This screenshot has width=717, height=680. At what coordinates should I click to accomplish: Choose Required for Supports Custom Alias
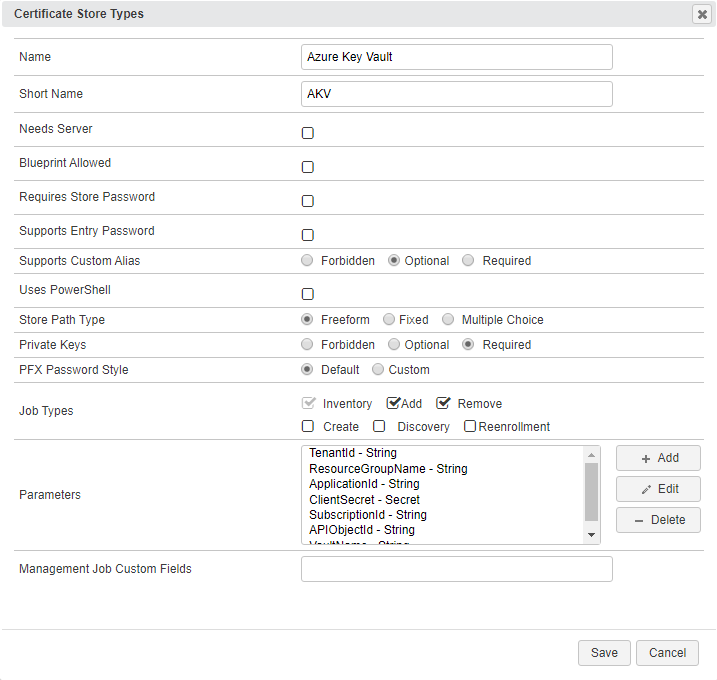click(468, 260)
